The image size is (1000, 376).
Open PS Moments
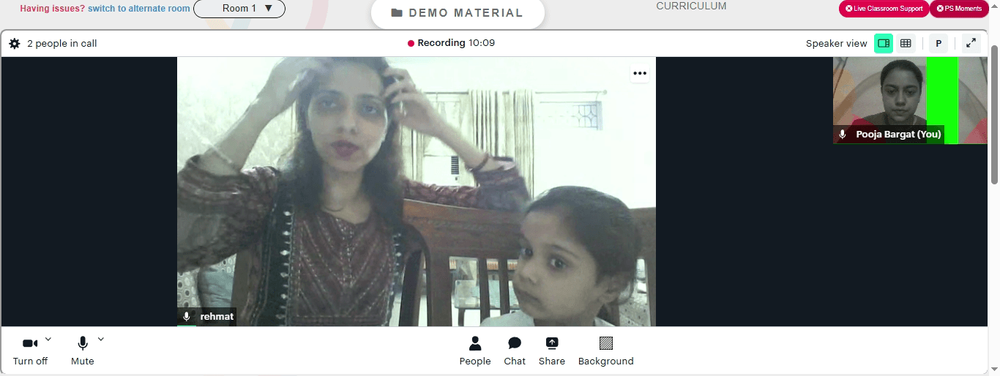[959, 8]
